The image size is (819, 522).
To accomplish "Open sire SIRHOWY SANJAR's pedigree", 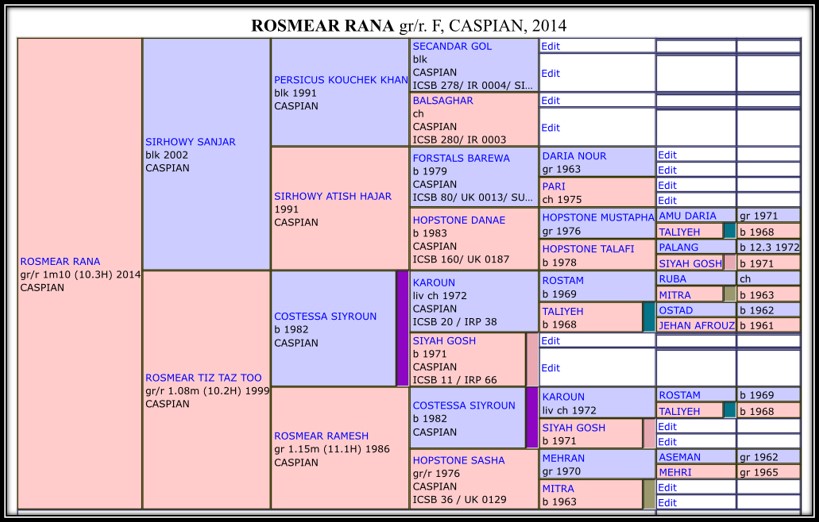I will [190, 142].
